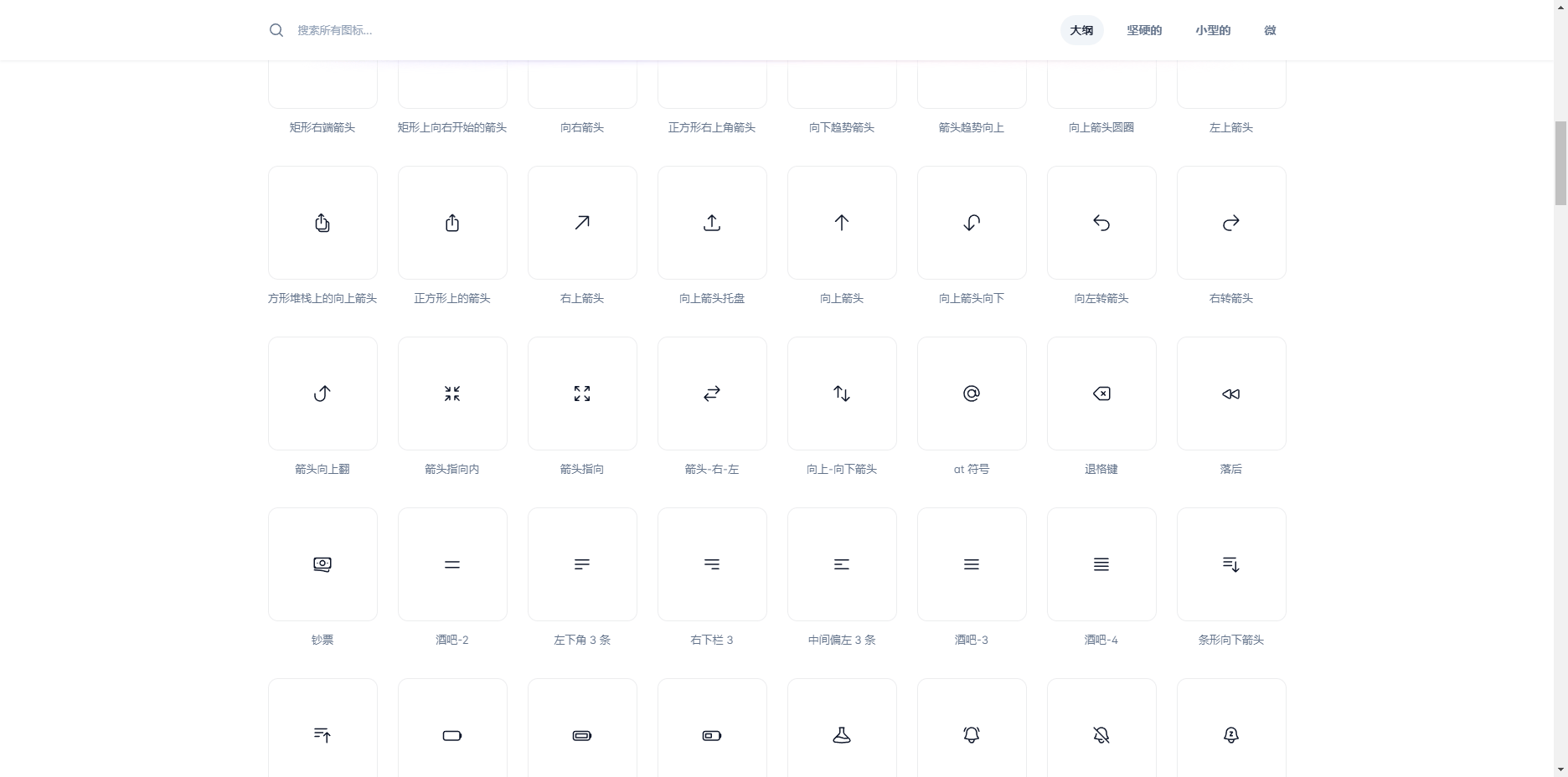1568x777 pixels.
Task: Choose the 条形向下箭头 bars arrow down icon
Action: pos(1231,564)
